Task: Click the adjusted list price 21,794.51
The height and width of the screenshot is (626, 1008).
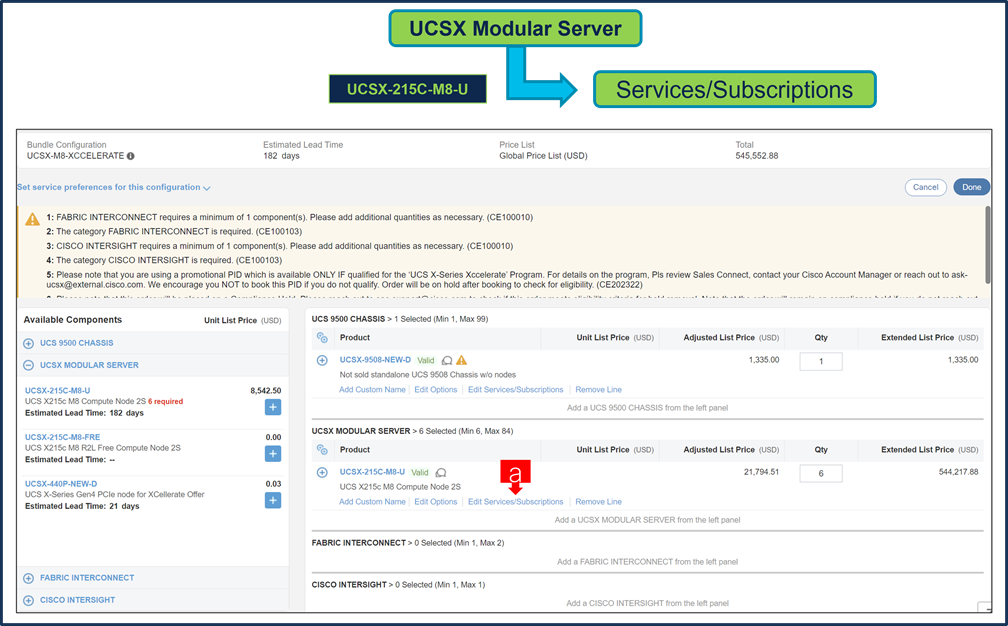Action: tap(761, 472)
